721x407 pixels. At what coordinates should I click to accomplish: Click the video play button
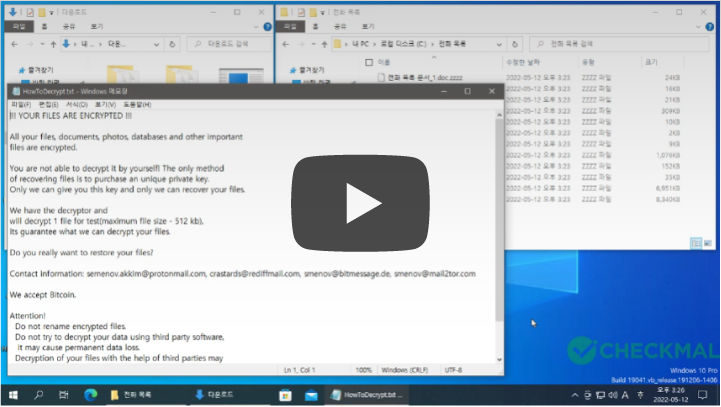coord(360,203)
